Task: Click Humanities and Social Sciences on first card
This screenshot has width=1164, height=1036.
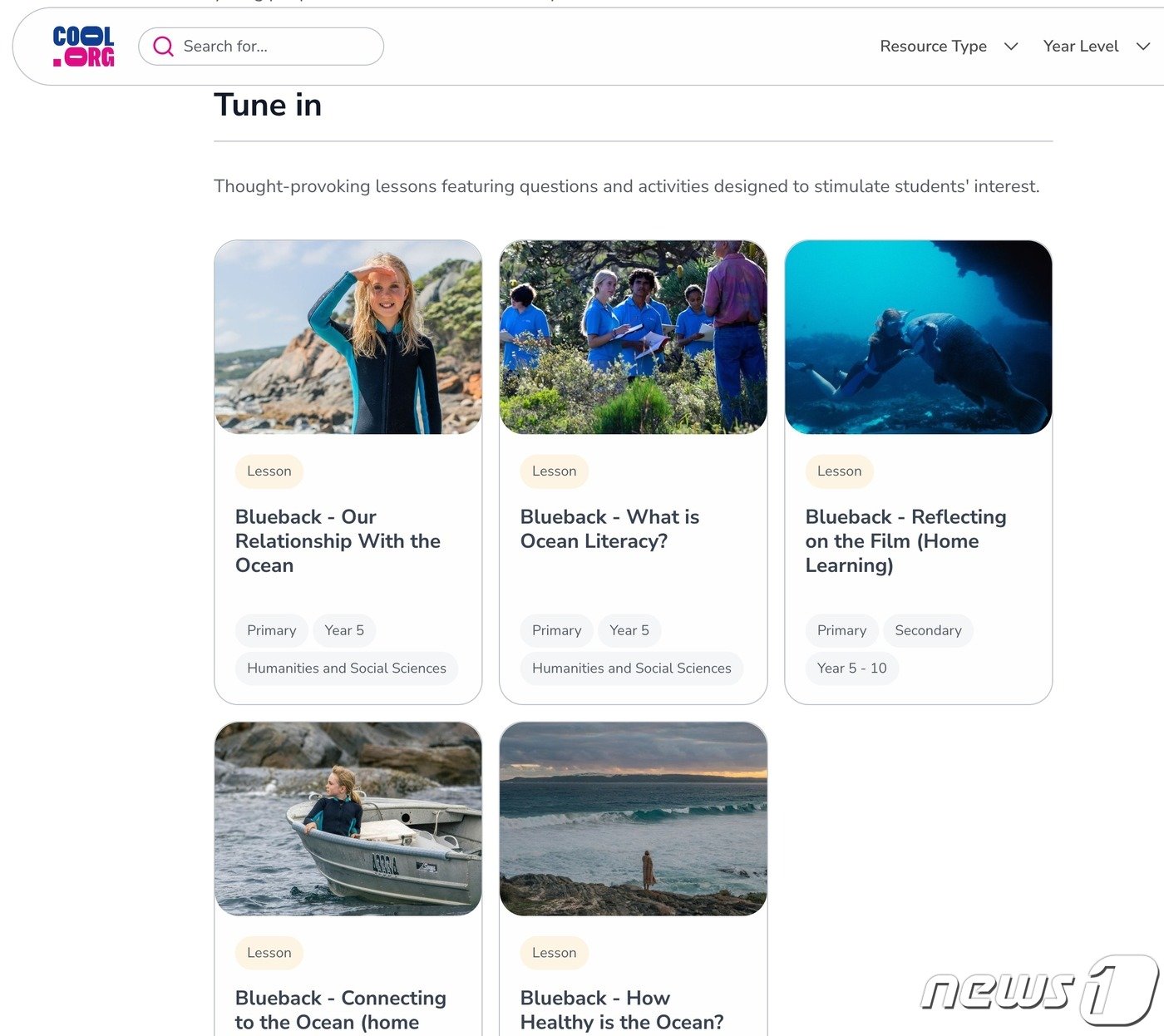Action: (x=346, y=668)
